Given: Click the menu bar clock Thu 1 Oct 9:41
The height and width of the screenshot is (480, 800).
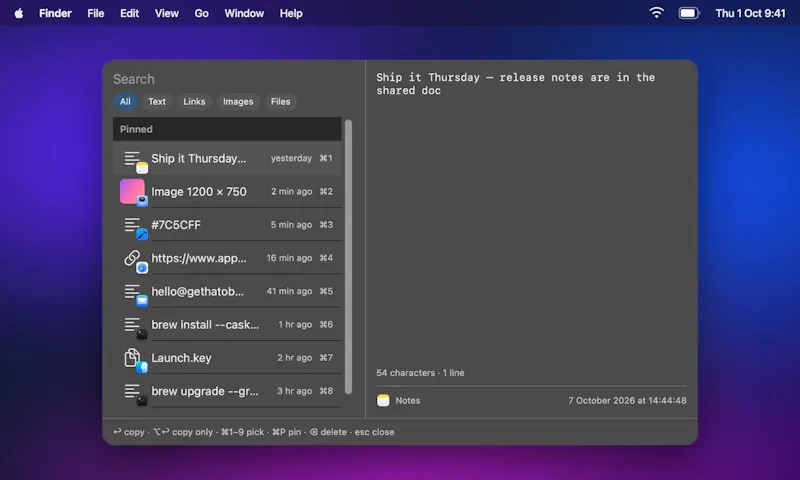Looking at the screenshot, I should [x=750, y=13].
